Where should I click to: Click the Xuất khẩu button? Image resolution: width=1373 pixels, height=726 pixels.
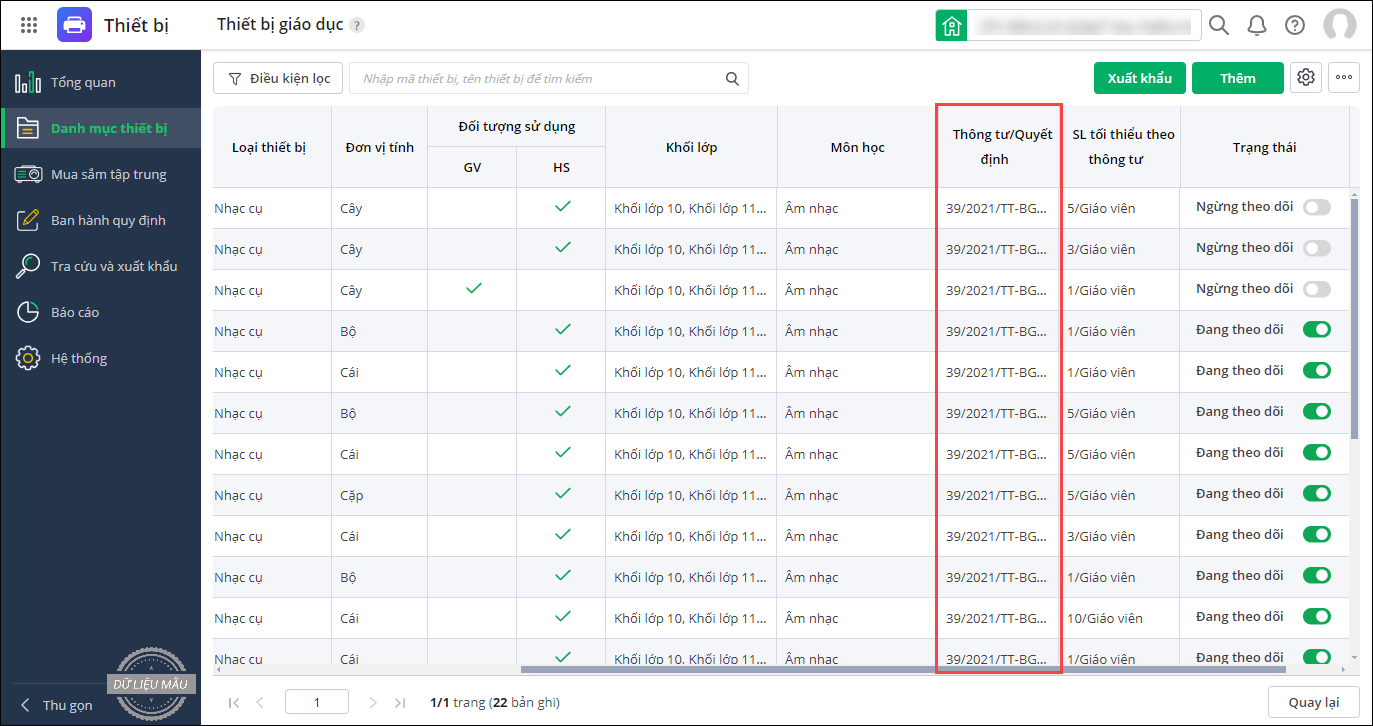(1139, 78)
